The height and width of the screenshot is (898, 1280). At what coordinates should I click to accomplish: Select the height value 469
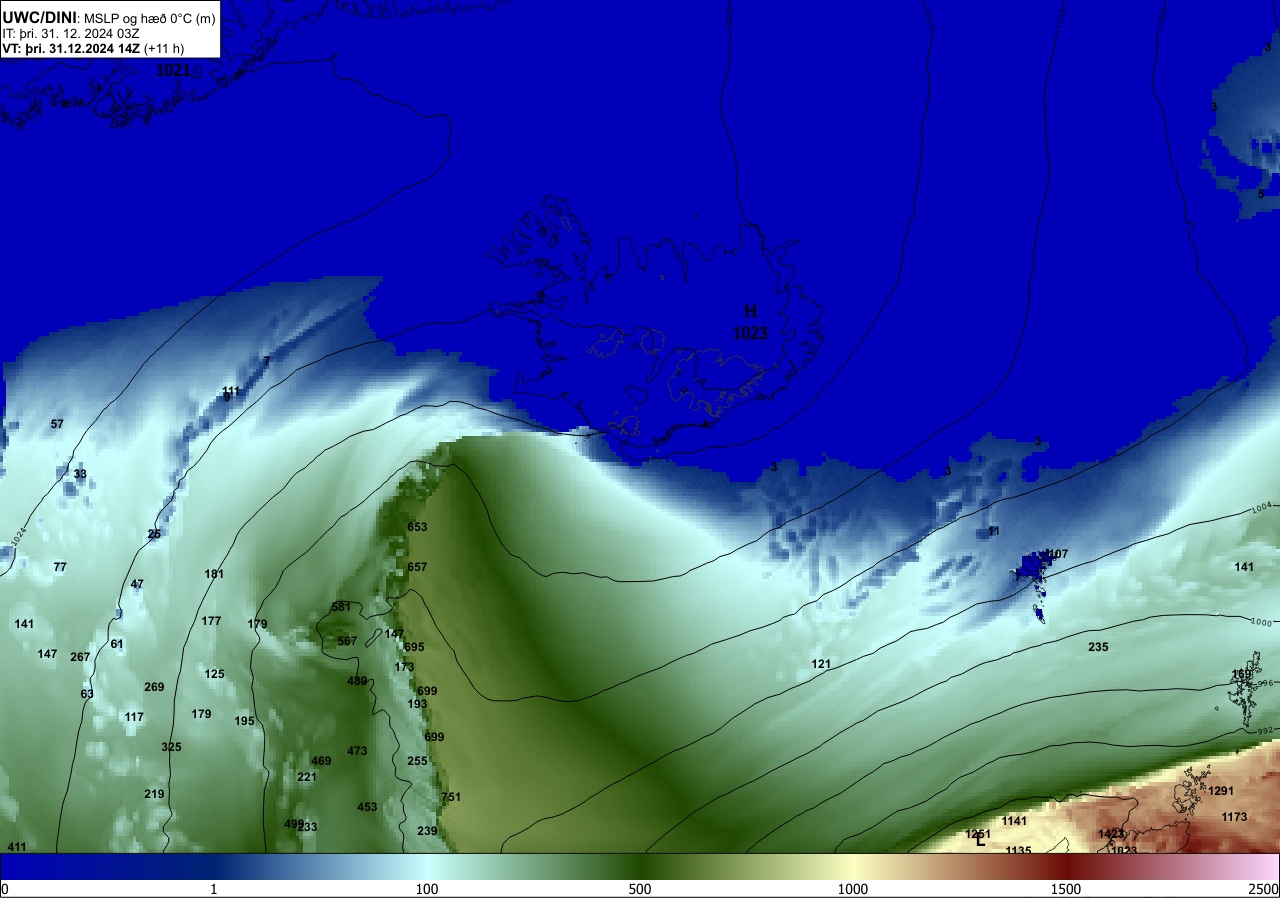click(321, 761)
